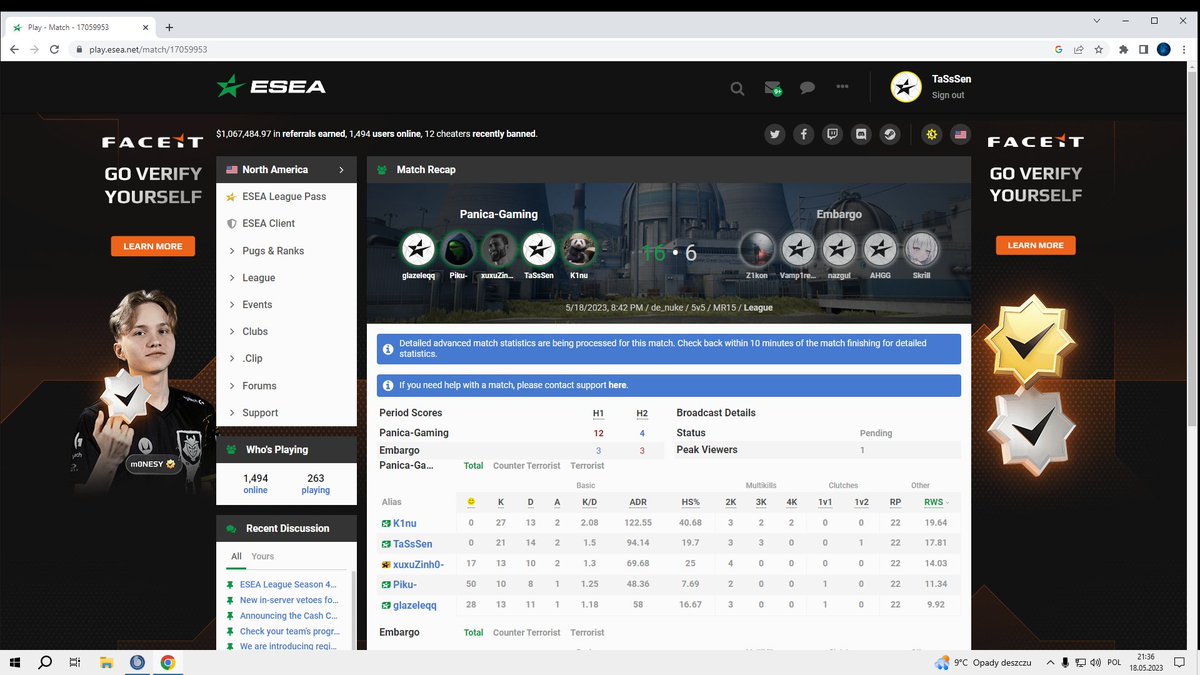The image size is (1200, 675).
Task: Click the TaSsSen profile avatar in header
Action: tap(906, 87)
